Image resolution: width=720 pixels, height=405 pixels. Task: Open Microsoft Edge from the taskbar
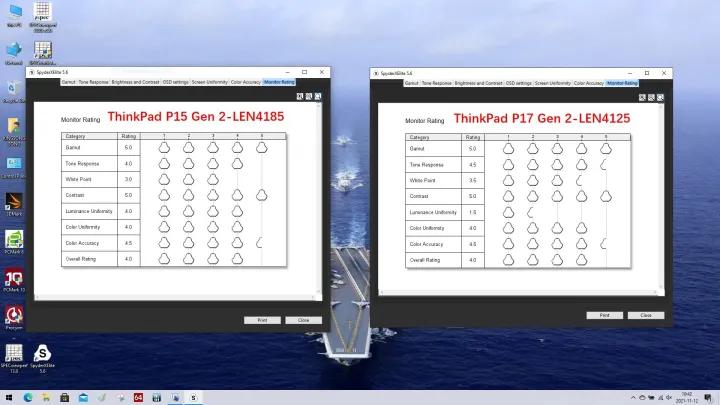(28, 398)
